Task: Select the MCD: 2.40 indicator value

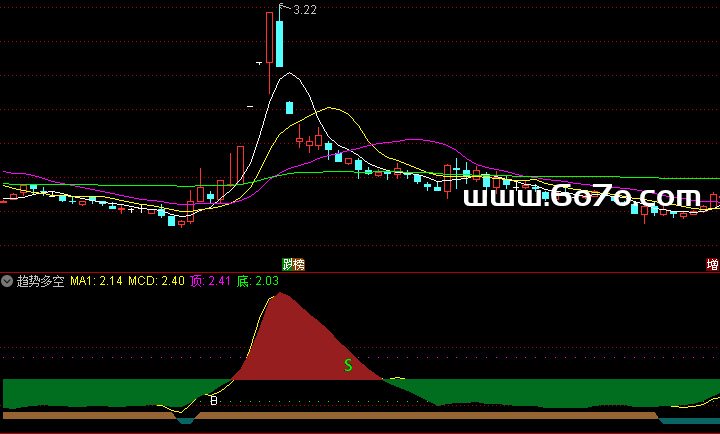Action: 157,282
